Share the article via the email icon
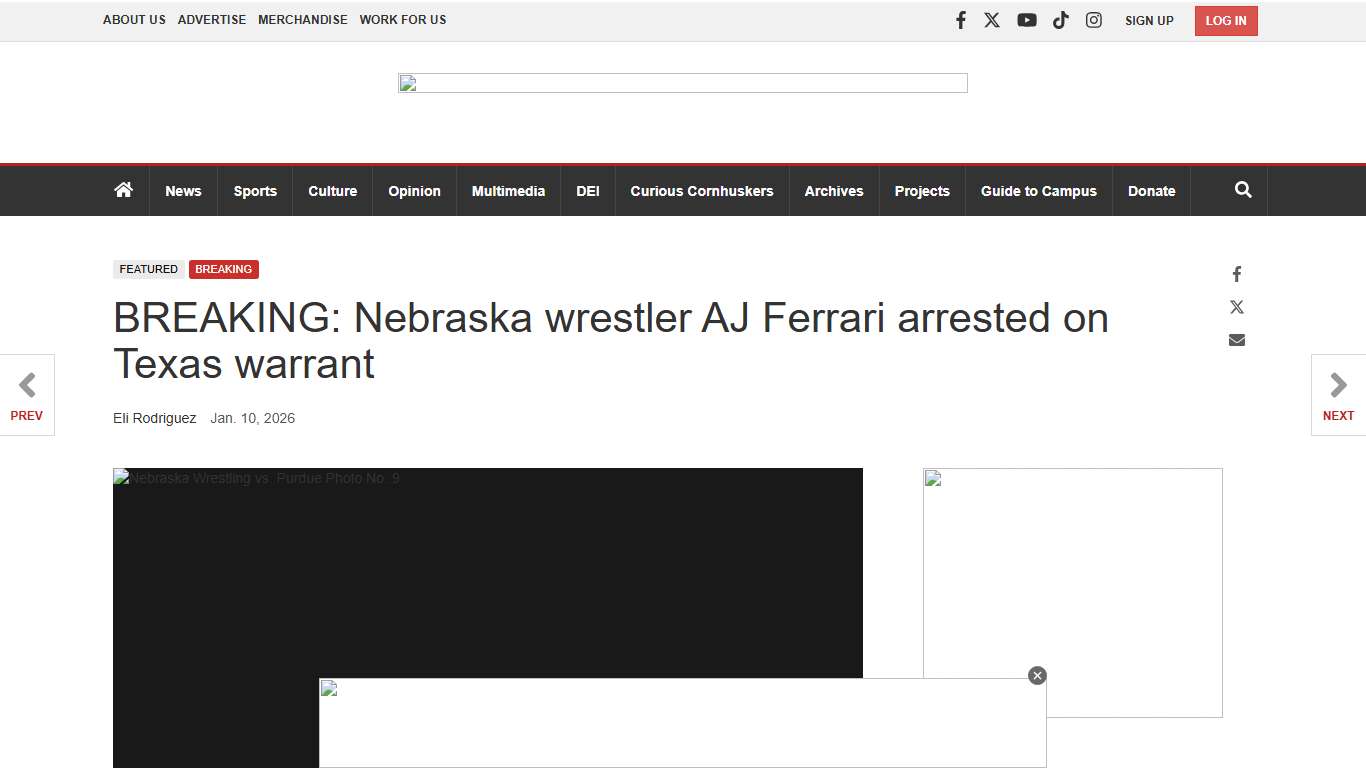 tap(1236, 339)
